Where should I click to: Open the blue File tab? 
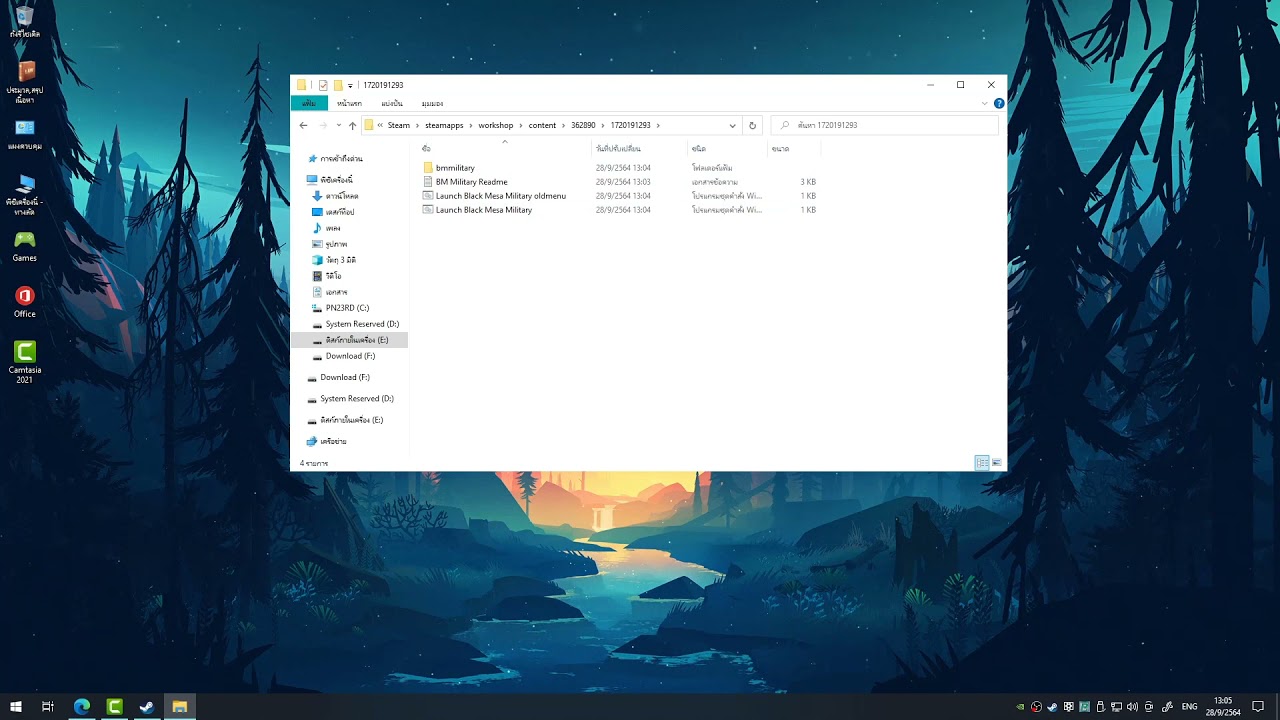(309, 104)
